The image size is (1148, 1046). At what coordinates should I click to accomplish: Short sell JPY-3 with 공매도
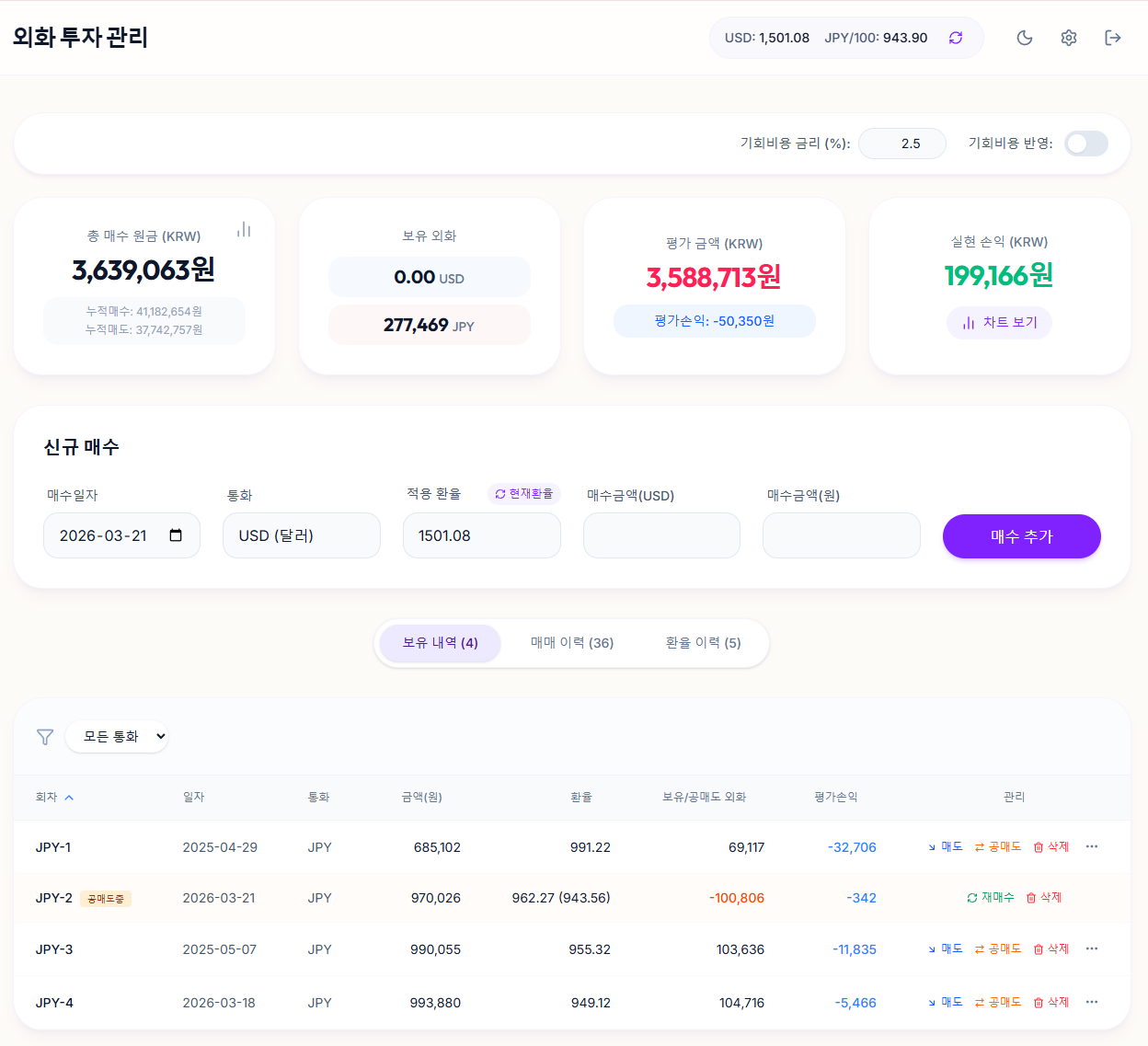coord(998,948)
